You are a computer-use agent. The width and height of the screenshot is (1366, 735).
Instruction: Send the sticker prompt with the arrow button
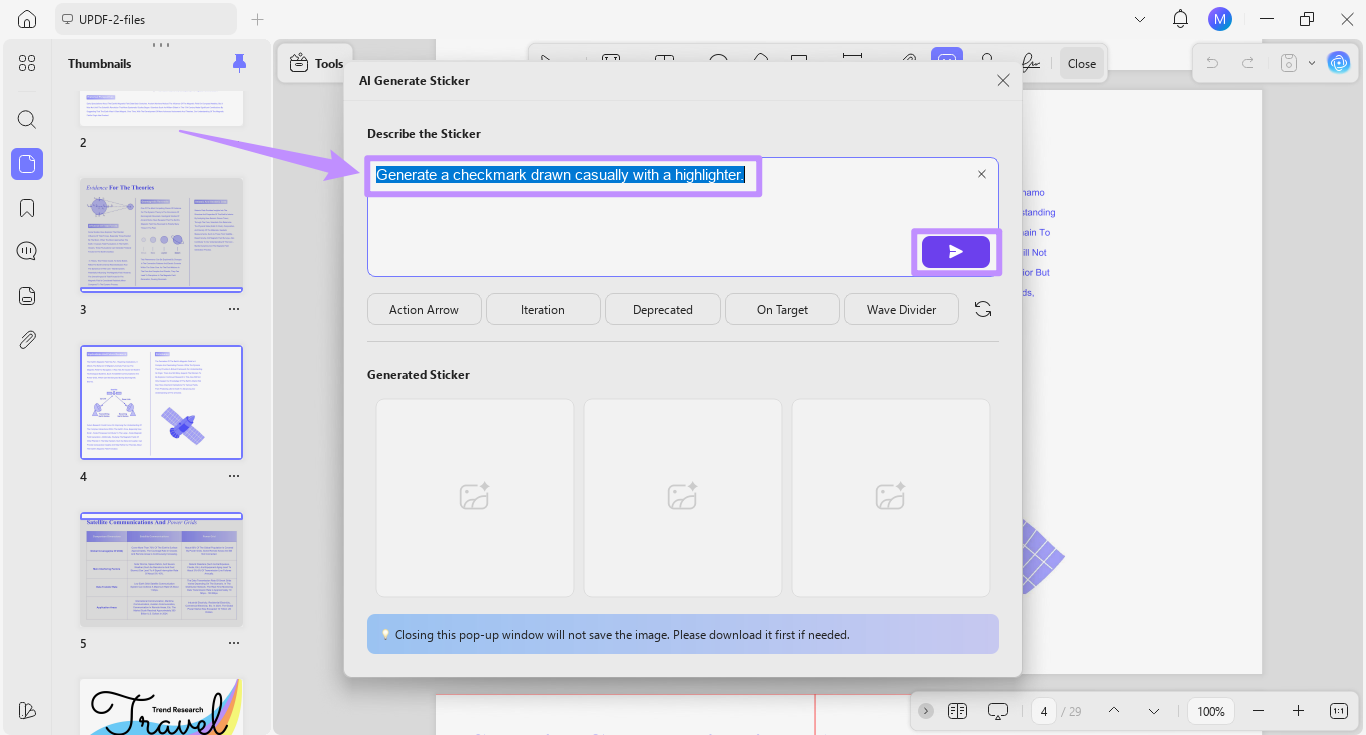pos(955,251)
